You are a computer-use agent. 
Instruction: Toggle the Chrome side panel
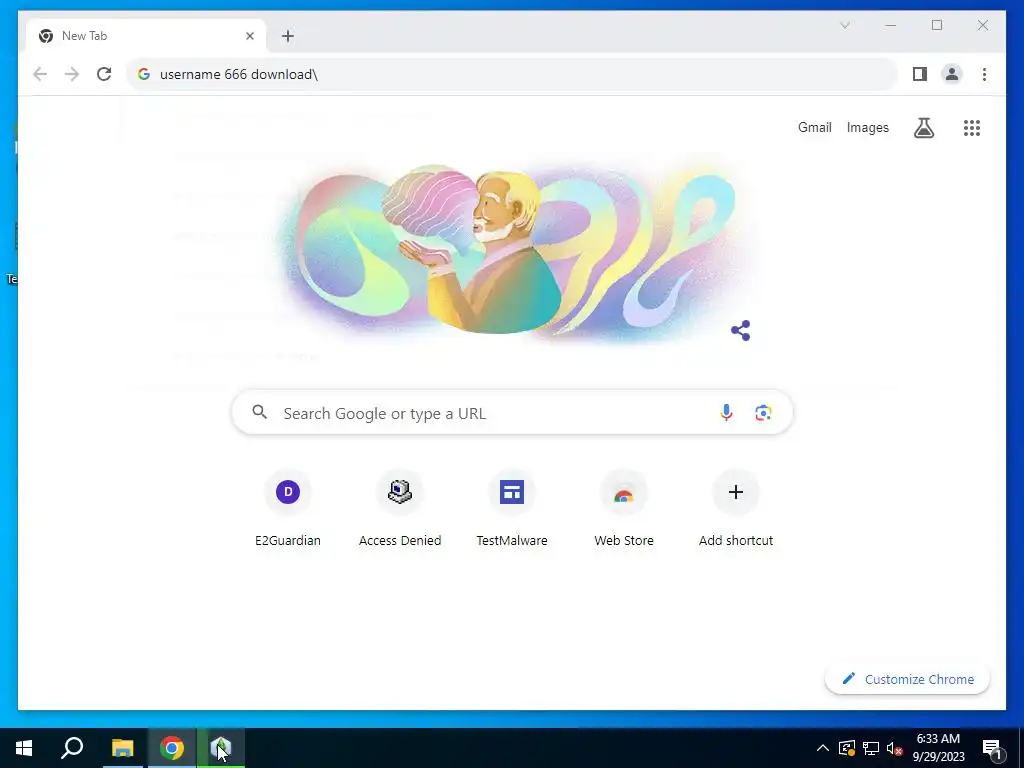(920, 74)
